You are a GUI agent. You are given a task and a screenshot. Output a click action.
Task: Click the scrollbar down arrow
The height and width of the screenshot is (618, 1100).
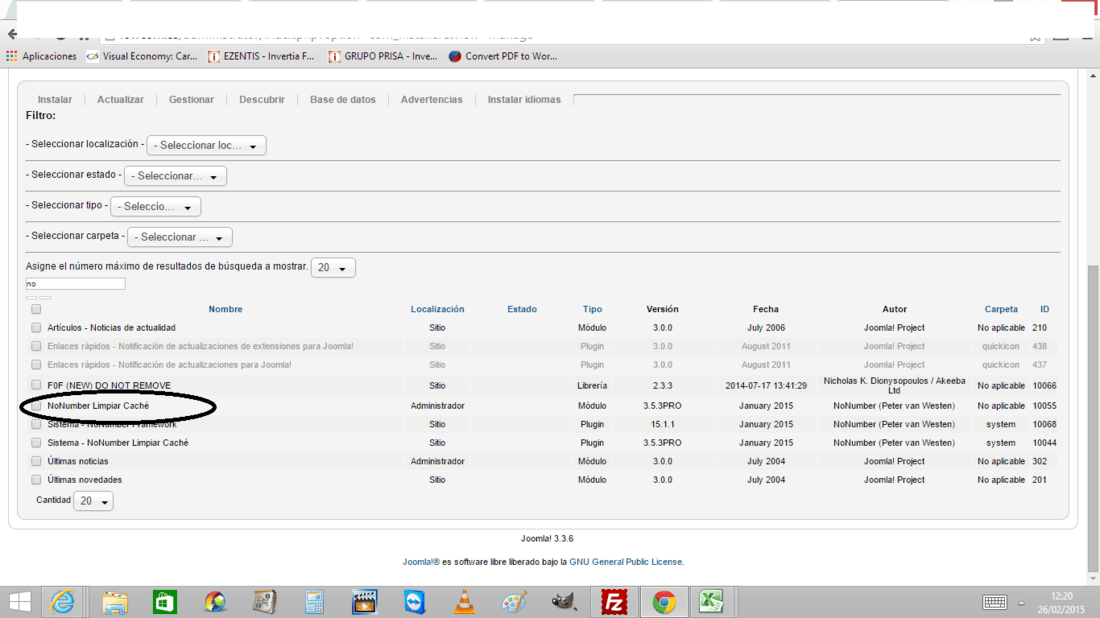click(1092, 579)
